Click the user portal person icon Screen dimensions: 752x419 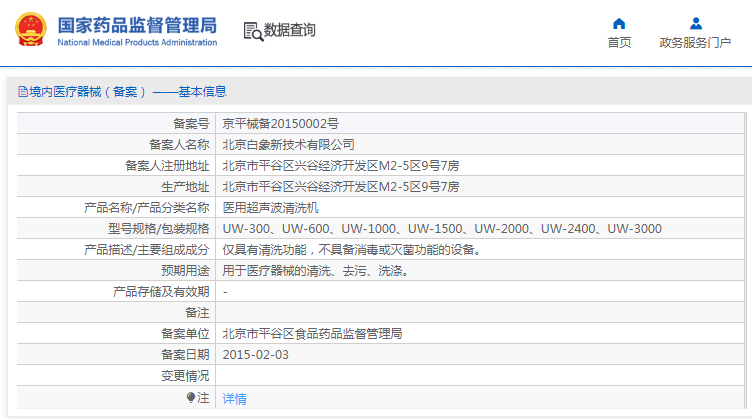pyautogui.click(x=696, y=23)
